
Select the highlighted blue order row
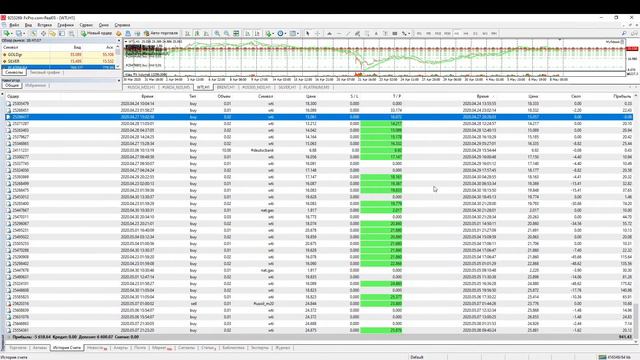coord(318,117)
